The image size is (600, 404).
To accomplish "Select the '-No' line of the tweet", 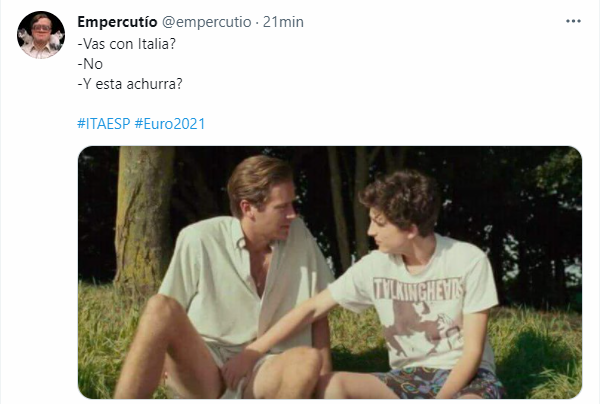I will [x=90, y=64].
